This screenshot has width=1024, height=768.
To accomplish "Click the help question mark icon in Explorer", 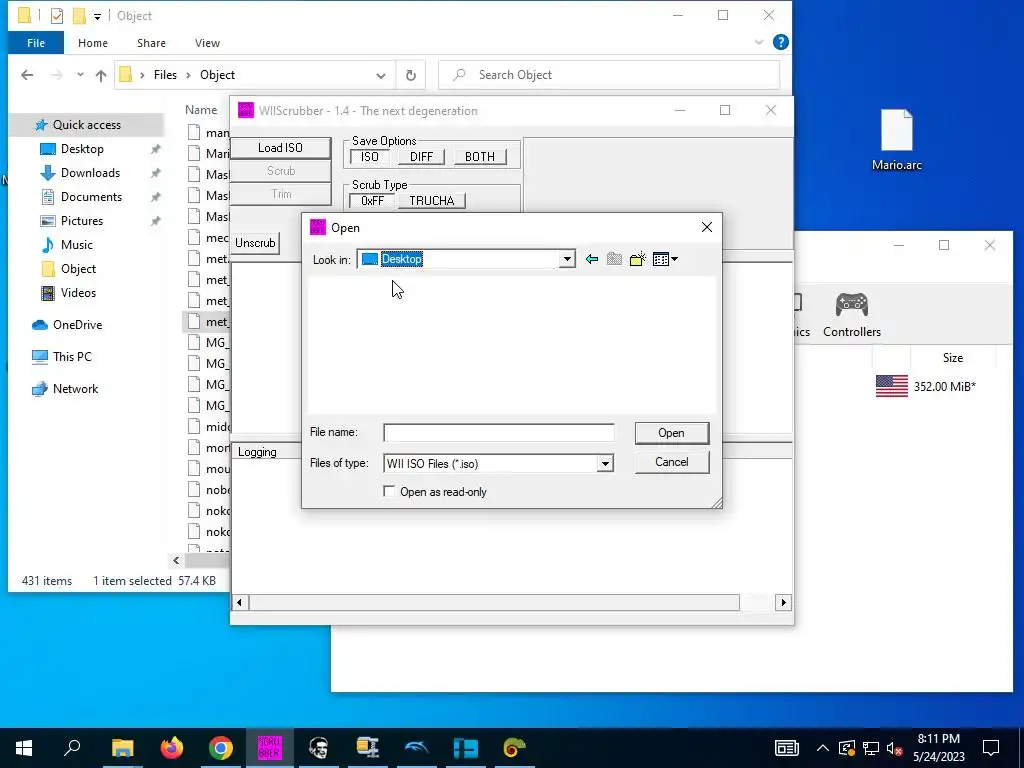I will click(780, 42).
